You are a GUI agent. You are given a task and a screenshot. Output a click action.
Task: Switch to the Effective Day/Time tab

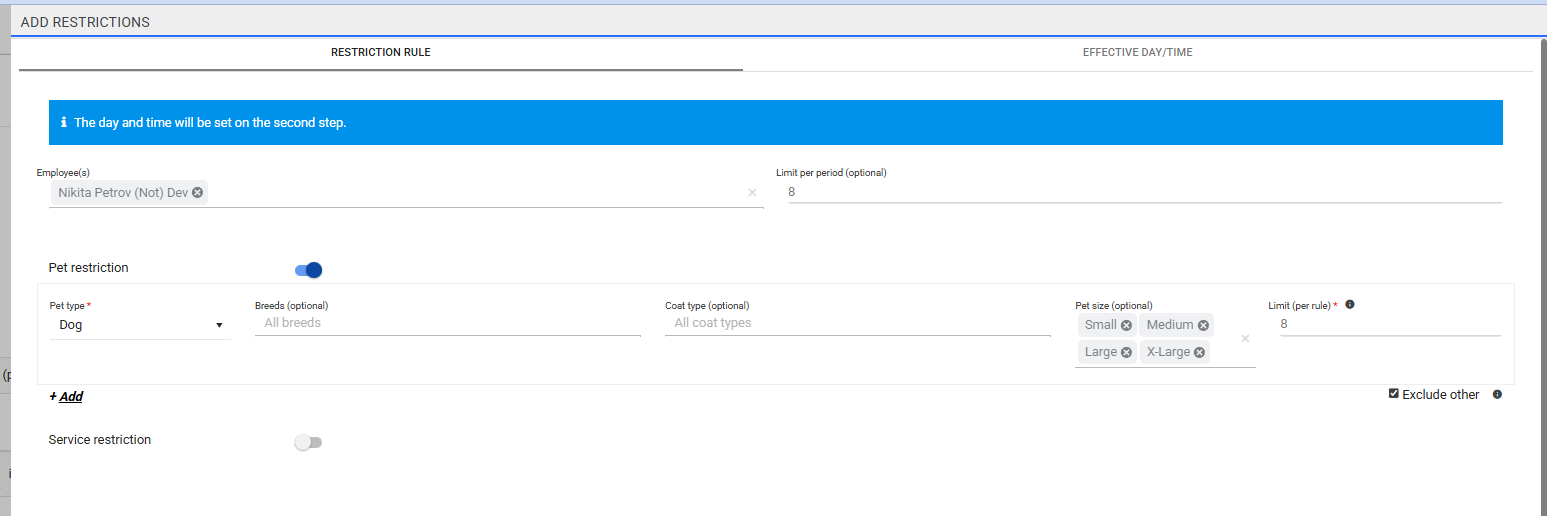[x=1137, y=52]
